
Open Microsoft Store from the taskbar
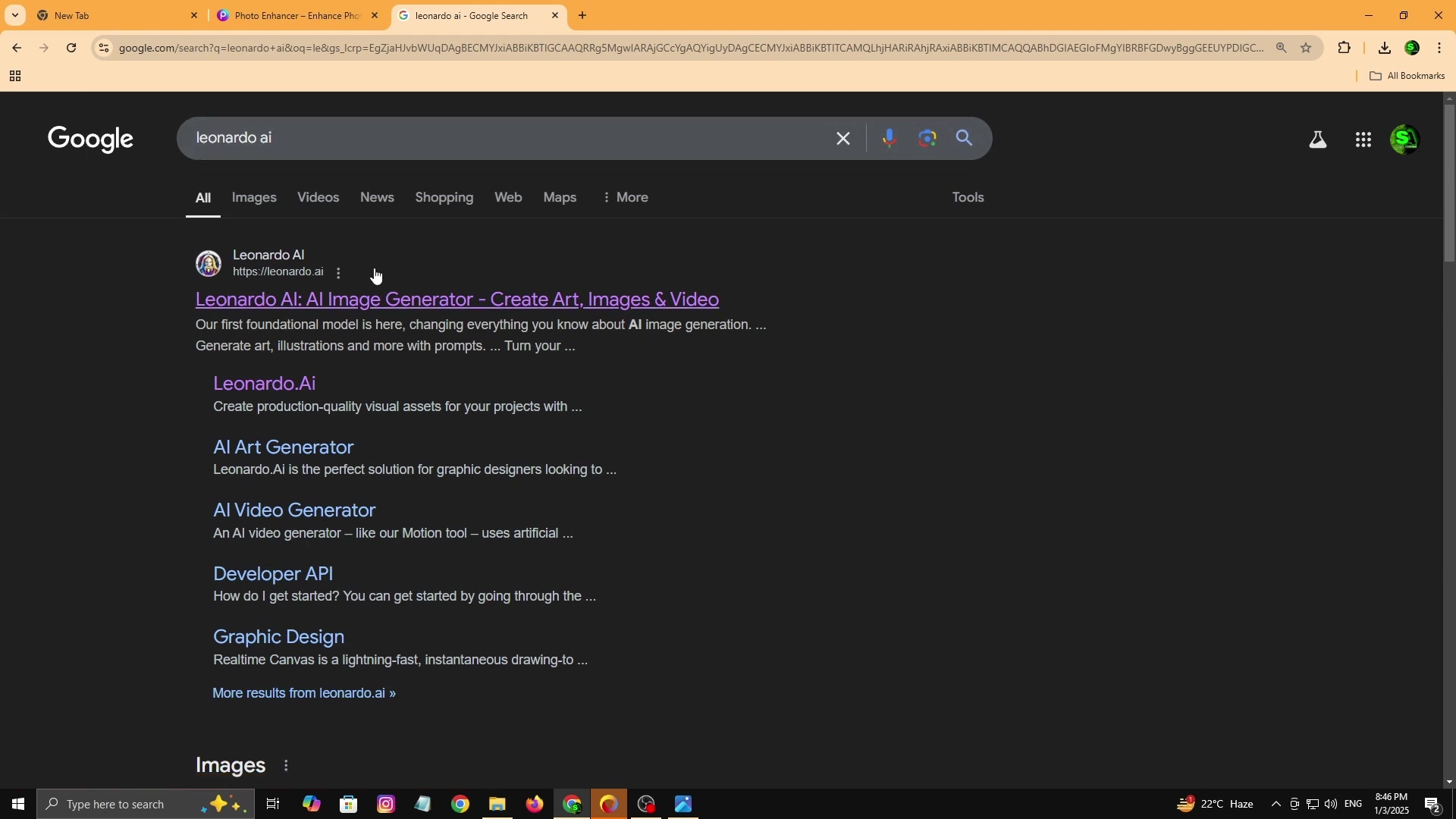(349, 804)
